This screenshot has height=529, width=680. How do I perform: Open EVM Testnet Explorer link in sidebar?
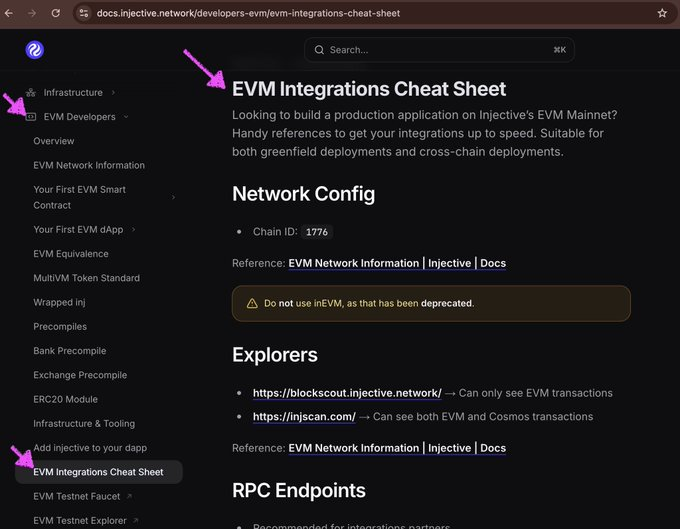(80, 520)
